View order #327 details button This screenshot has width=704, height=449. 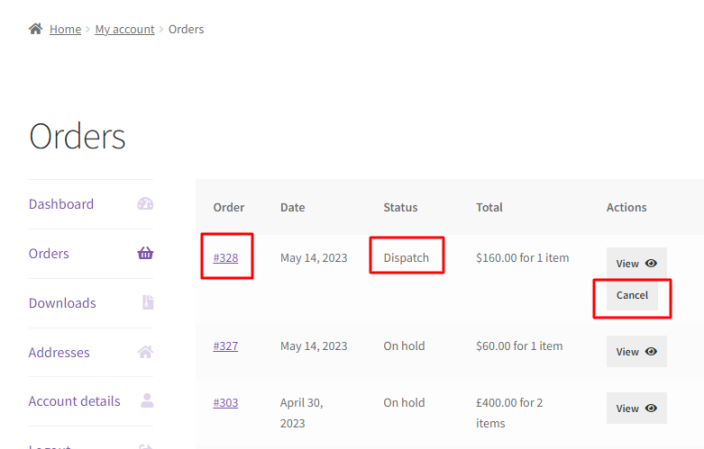point(636,352)
